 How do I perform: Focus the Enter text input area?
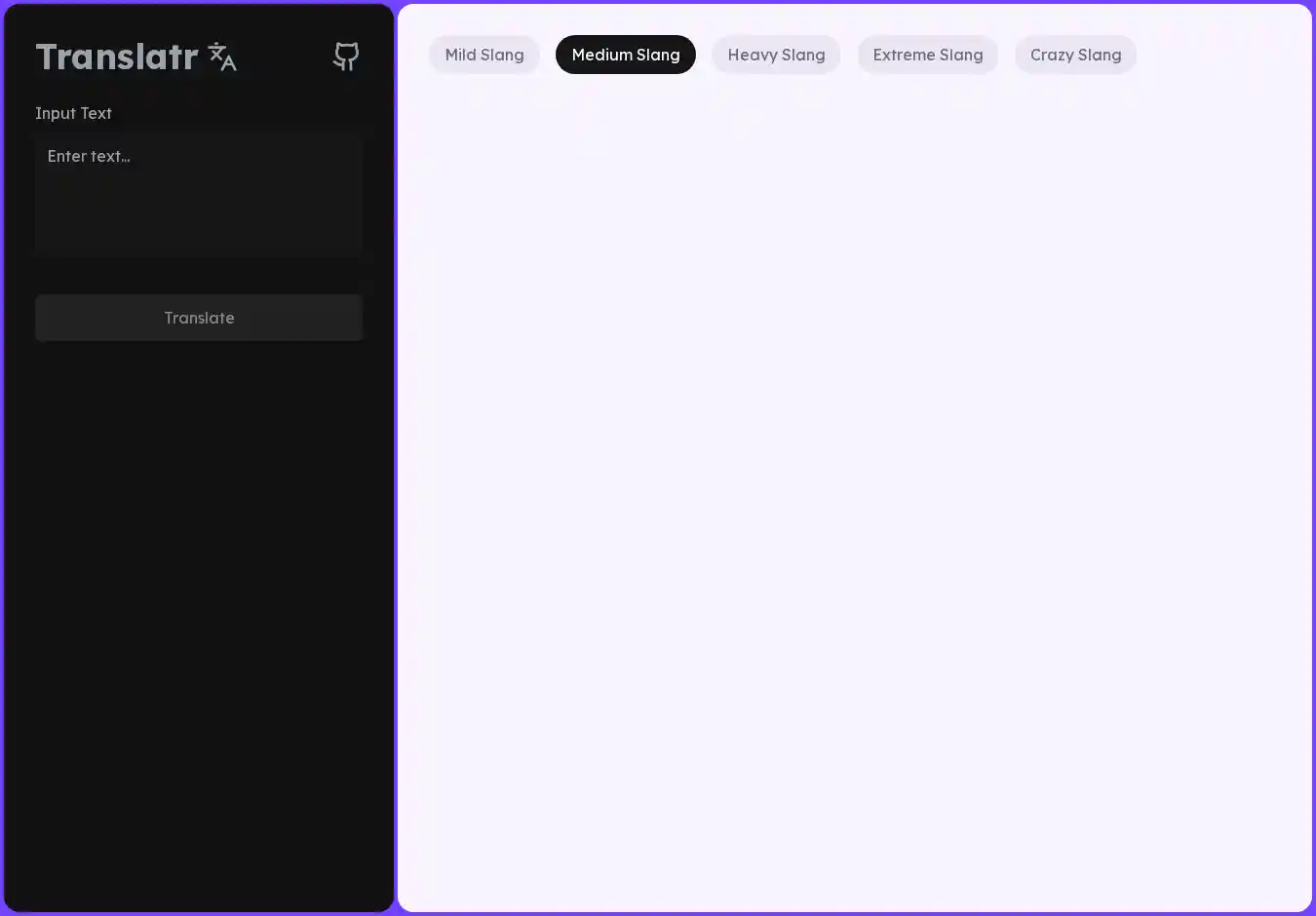tap(199, 195)
